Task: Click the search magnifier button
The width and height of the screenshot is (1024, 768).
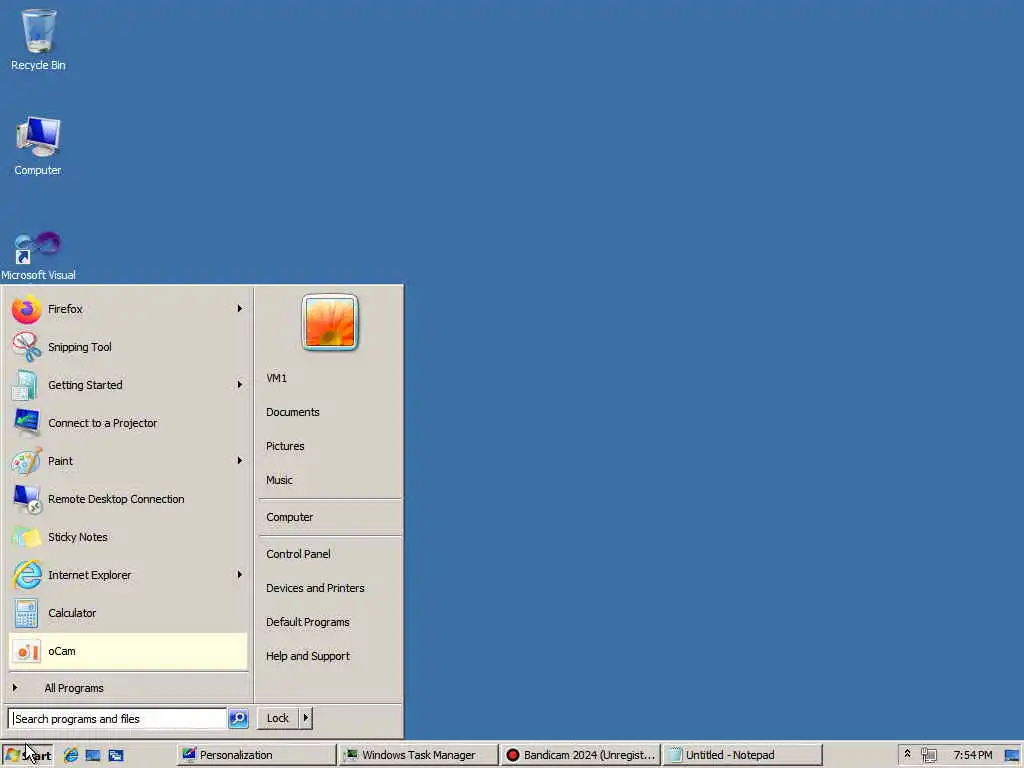Action: point(238,718)
